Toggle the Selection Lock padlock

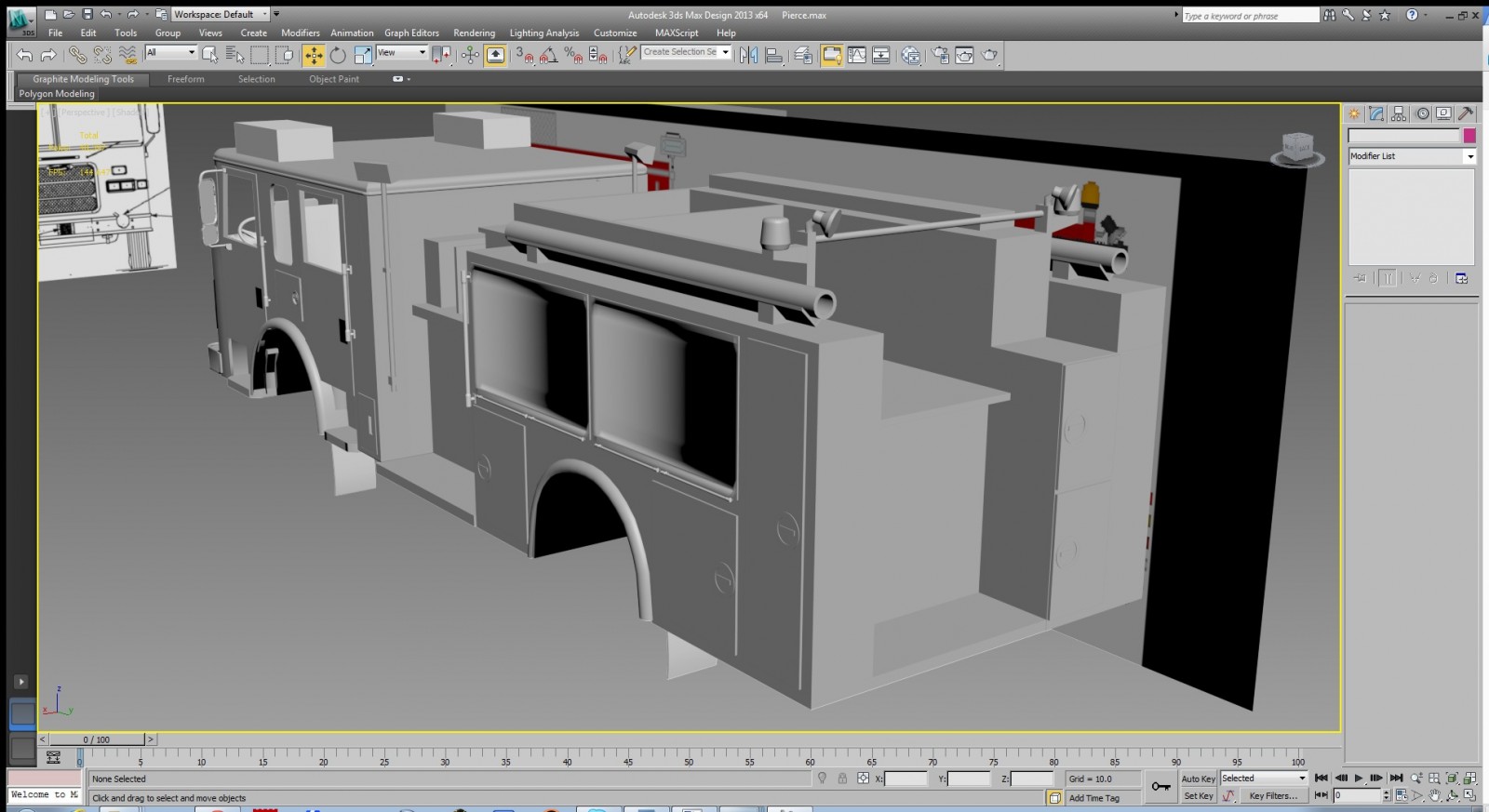(842, 779)
